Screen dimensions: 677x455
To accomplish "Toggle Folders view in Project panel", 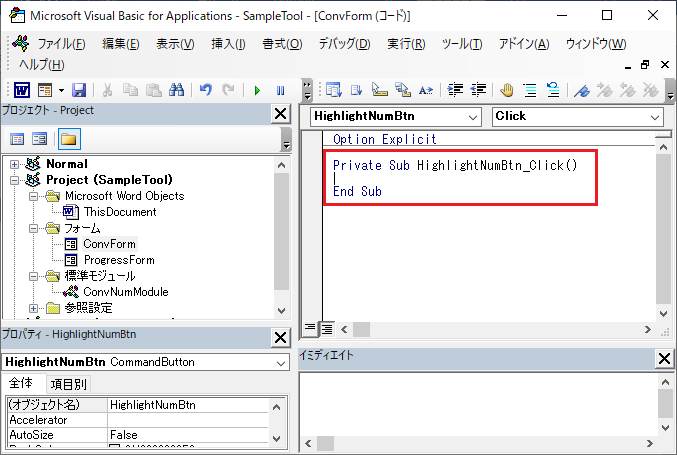I will (x=69, y=139).
